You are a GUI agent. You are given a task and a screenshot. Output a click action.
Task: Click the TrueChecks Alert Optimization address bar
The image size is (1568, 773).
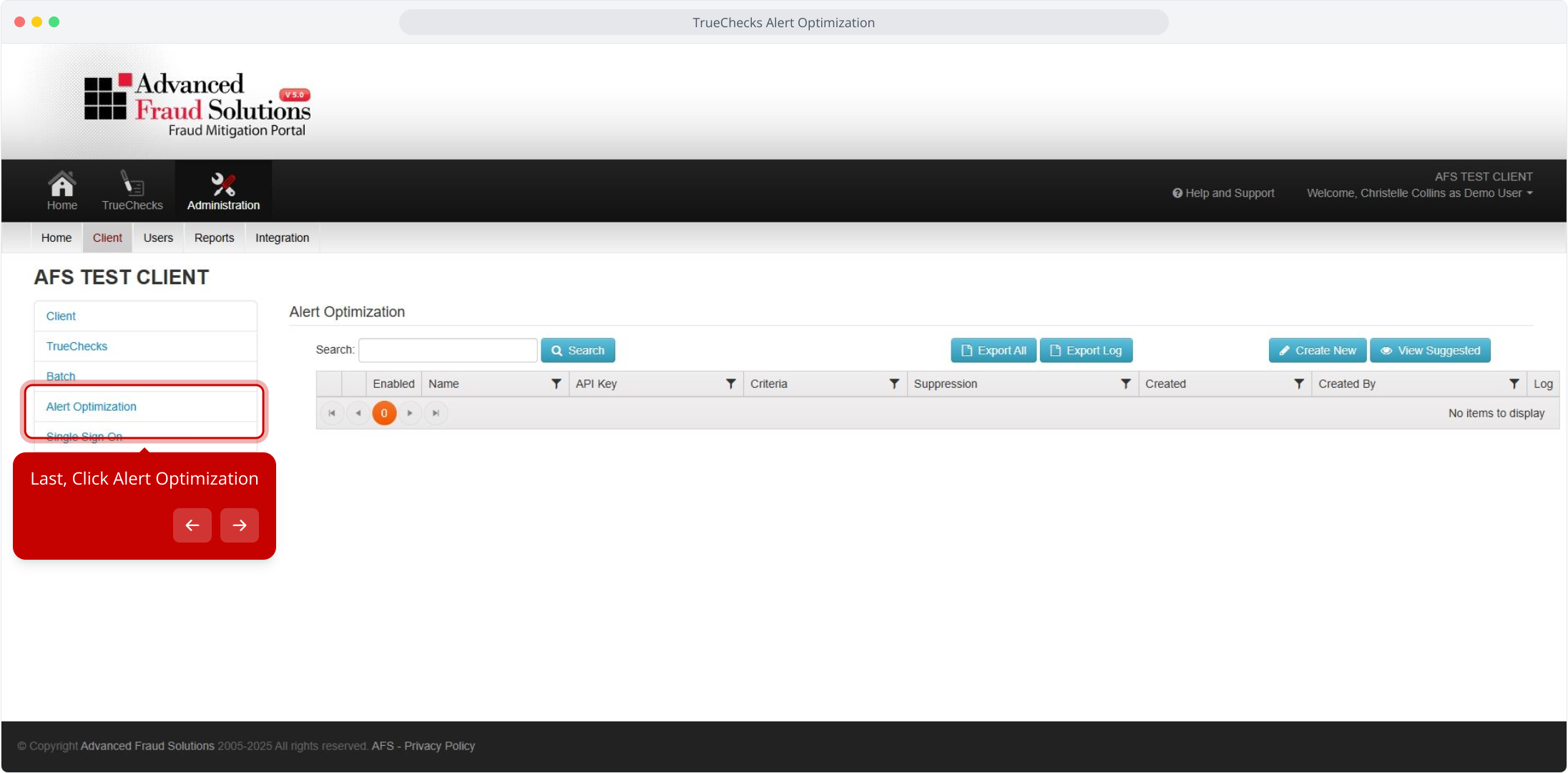click(783, 22)
